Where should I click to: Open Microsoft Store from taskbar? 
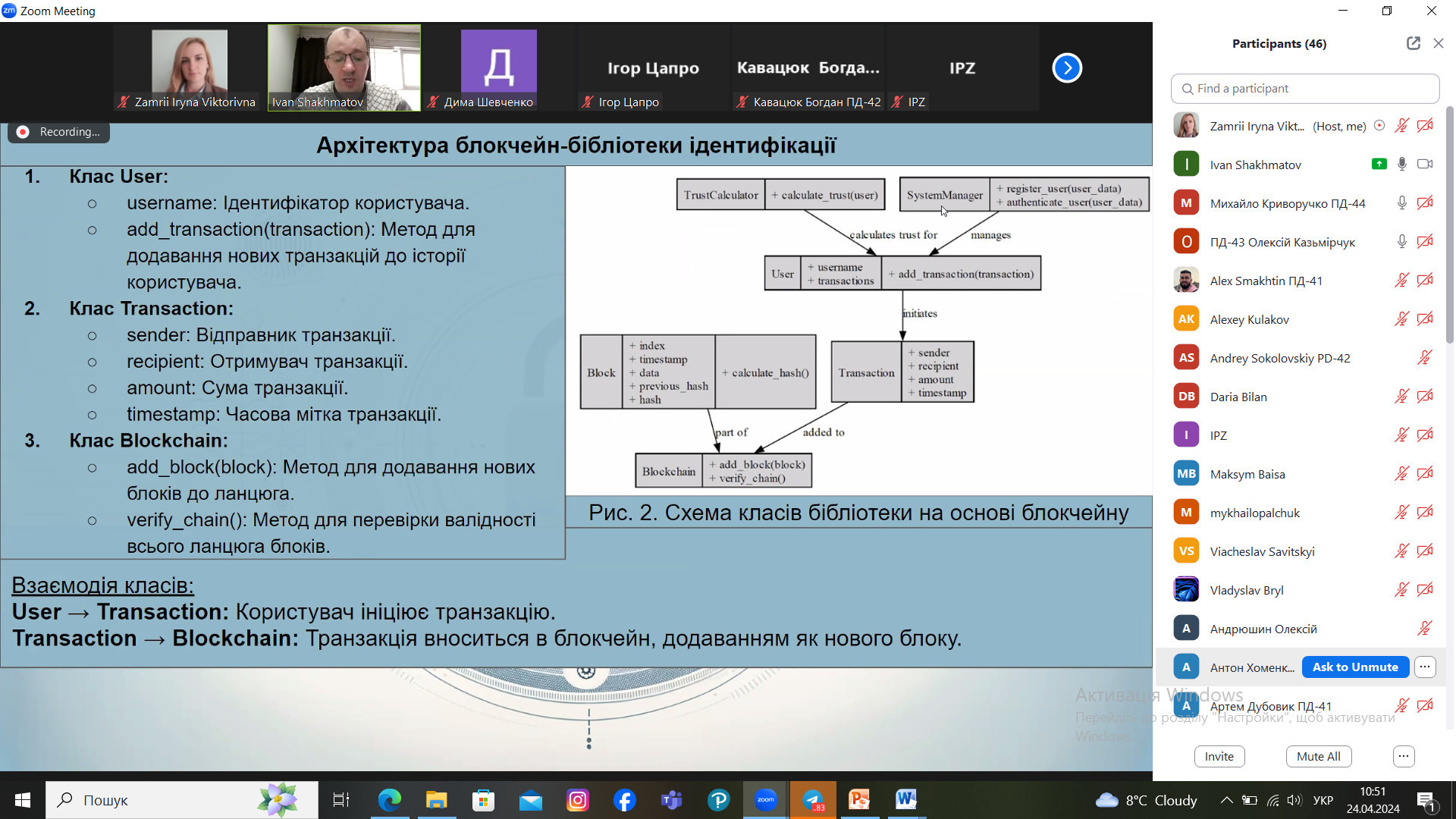tap(483, 800)
